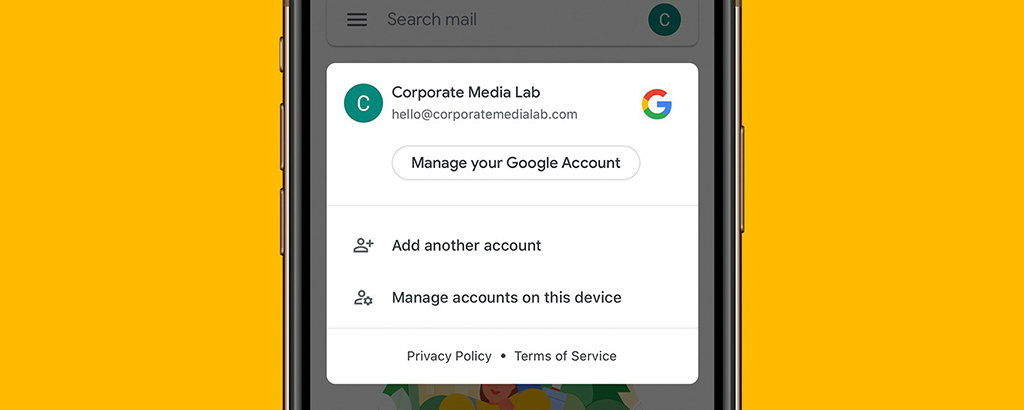
Task: Flip the mute switch on phone's left edge
Action: pos(283,54)
